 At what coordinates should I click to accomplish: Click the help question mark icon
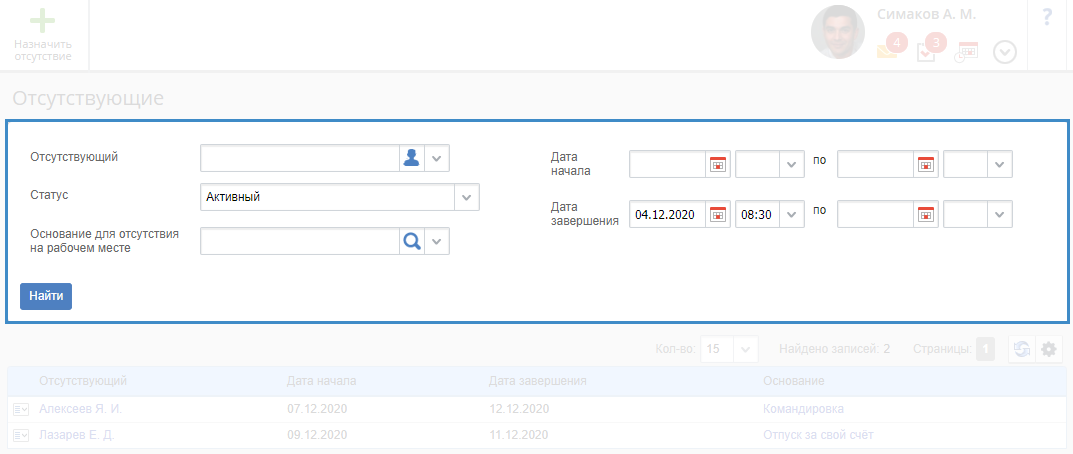1047,17
